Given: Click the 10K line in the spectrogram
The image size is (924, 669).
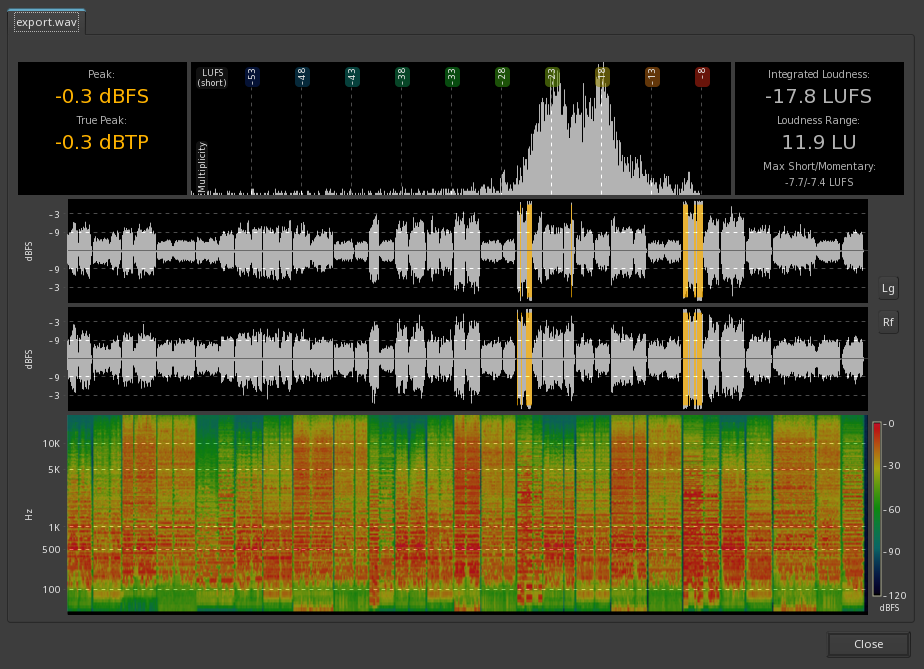Looking at the screenshot, I should pos(466,443).
